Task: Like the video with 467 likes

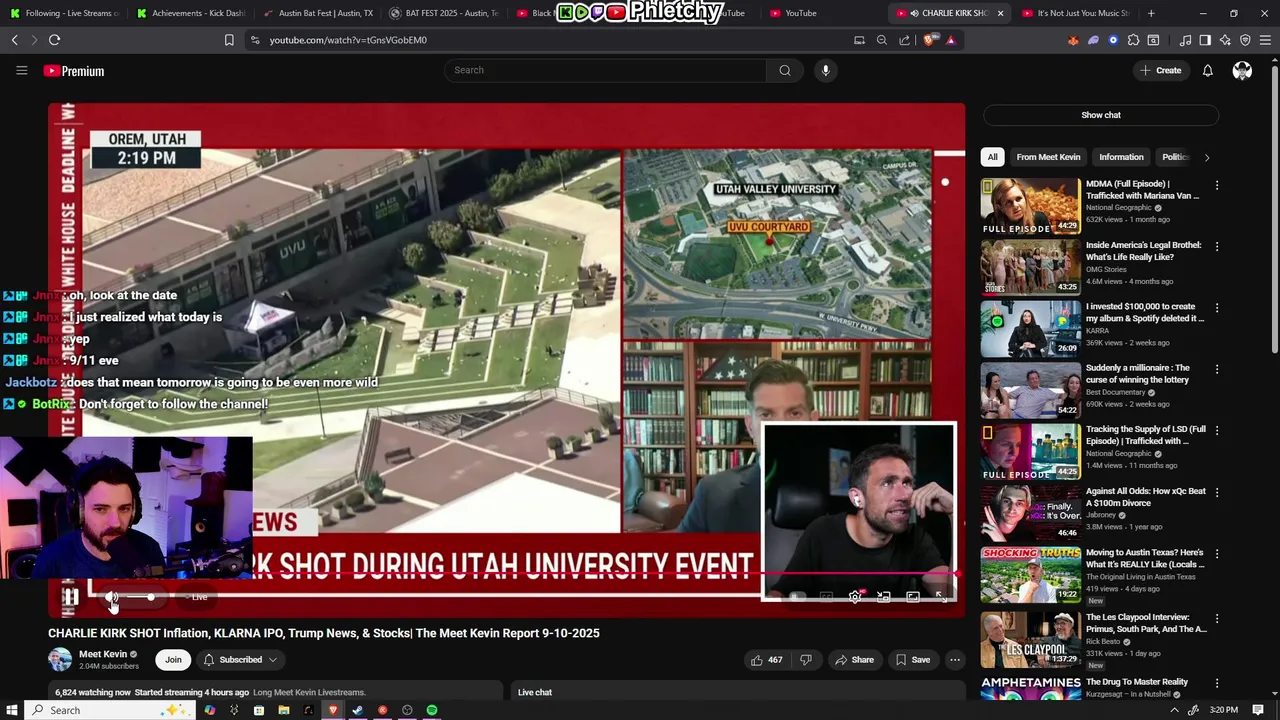Action: [766, 660]
